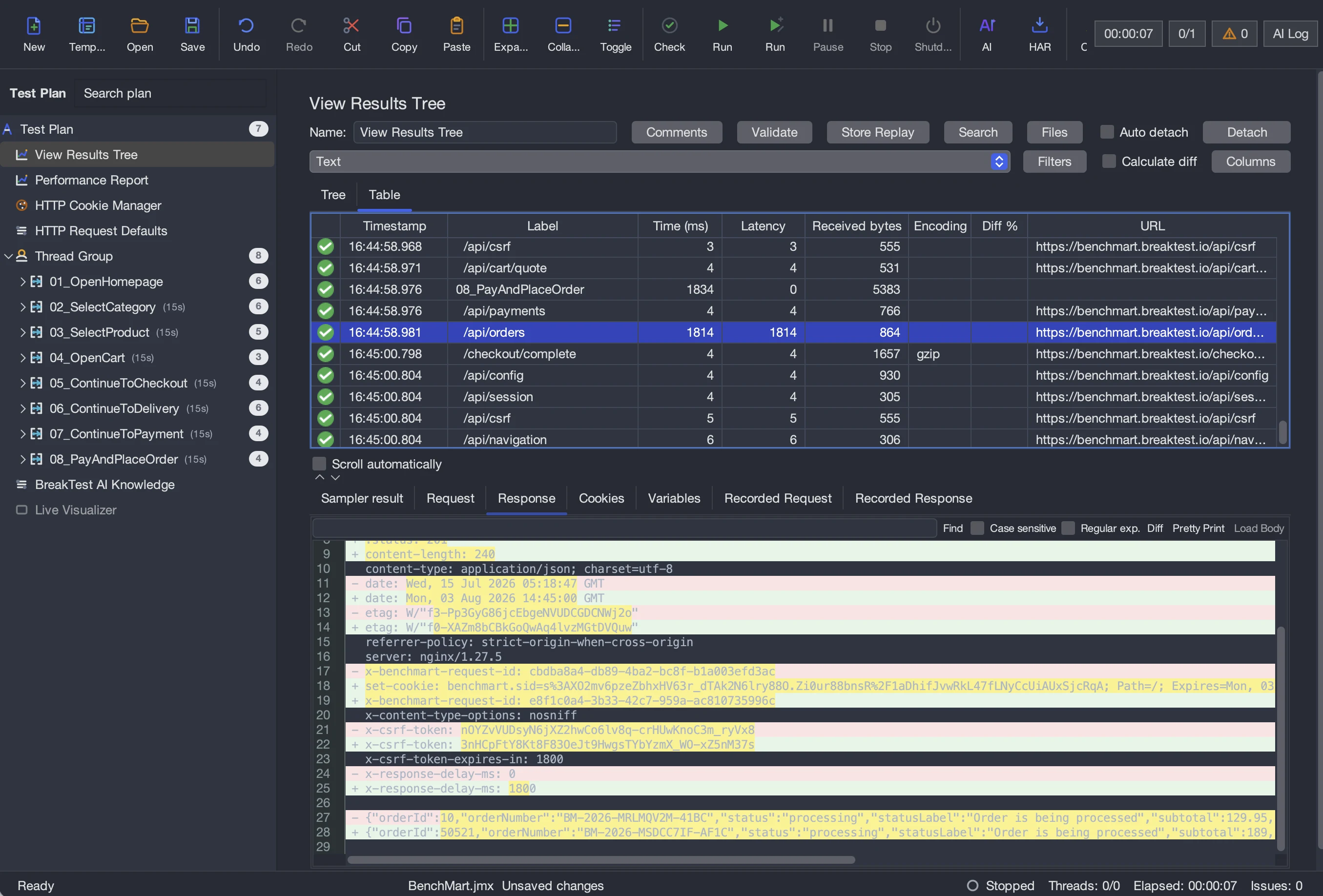The height and width of the screenshot is (896, 1323).
Task: Click the first green Run play icon
Action: 722,25
